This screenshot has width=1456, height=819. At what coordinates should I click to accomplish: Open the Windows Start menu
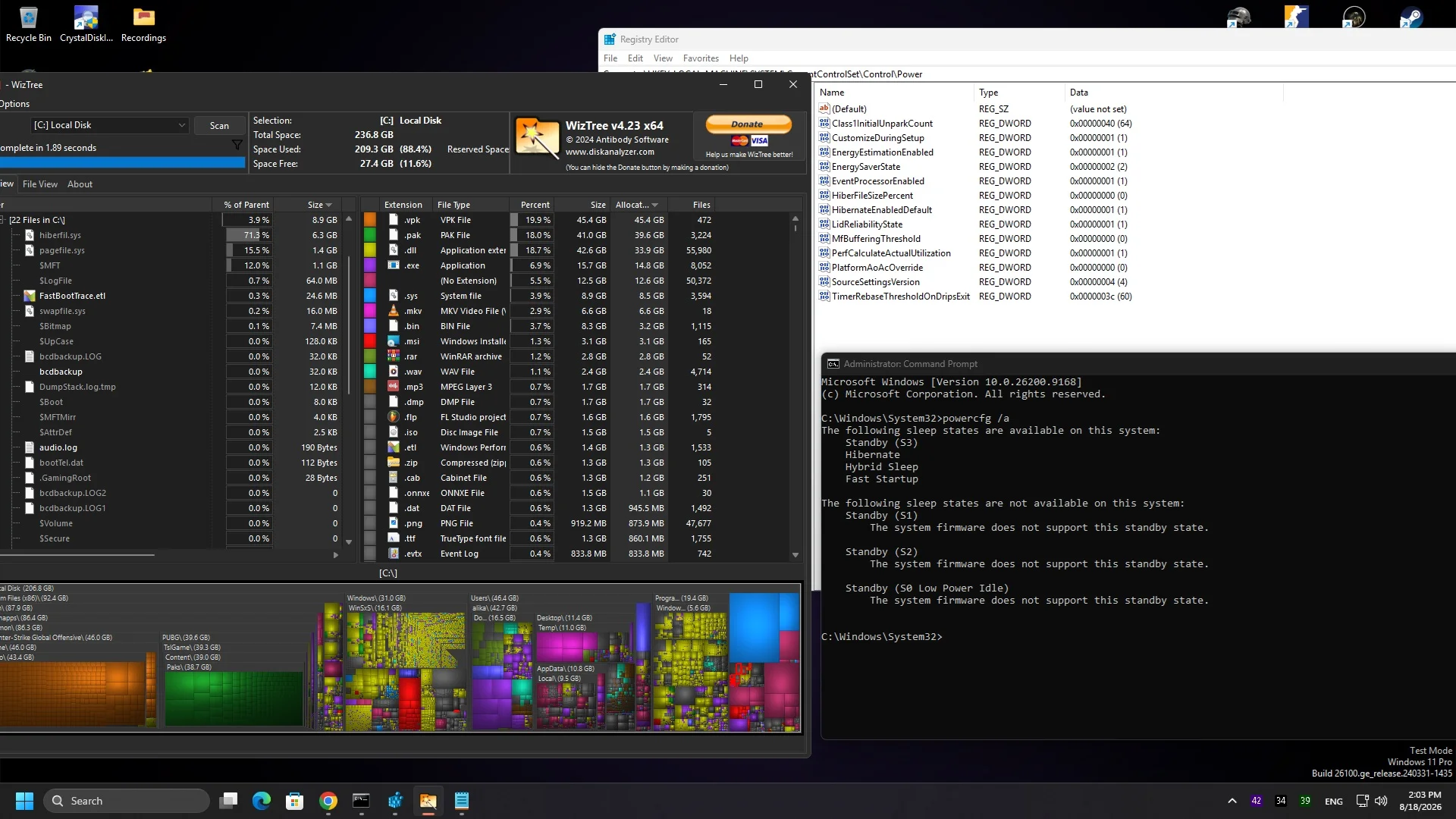click(x=24, y=801)
